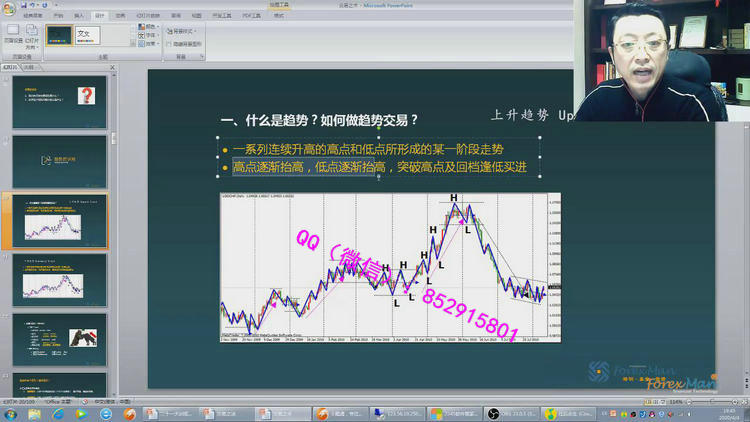Click the Windows Start button
This screenshot has width=750, height=422.
pyautogui.click(x=10, y=412)
